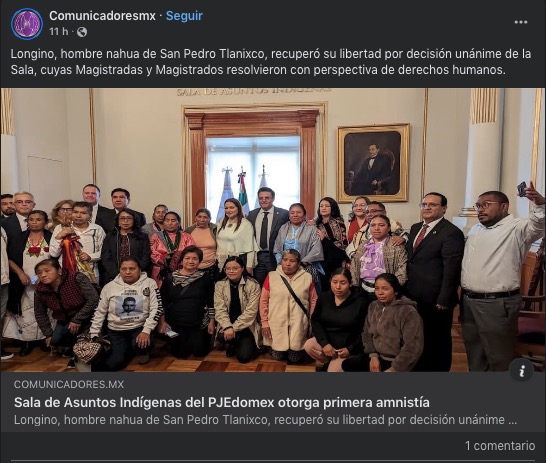The image size is (546, 463).
Task: Click the 11 h post timestamp
Action: point(59,32)
